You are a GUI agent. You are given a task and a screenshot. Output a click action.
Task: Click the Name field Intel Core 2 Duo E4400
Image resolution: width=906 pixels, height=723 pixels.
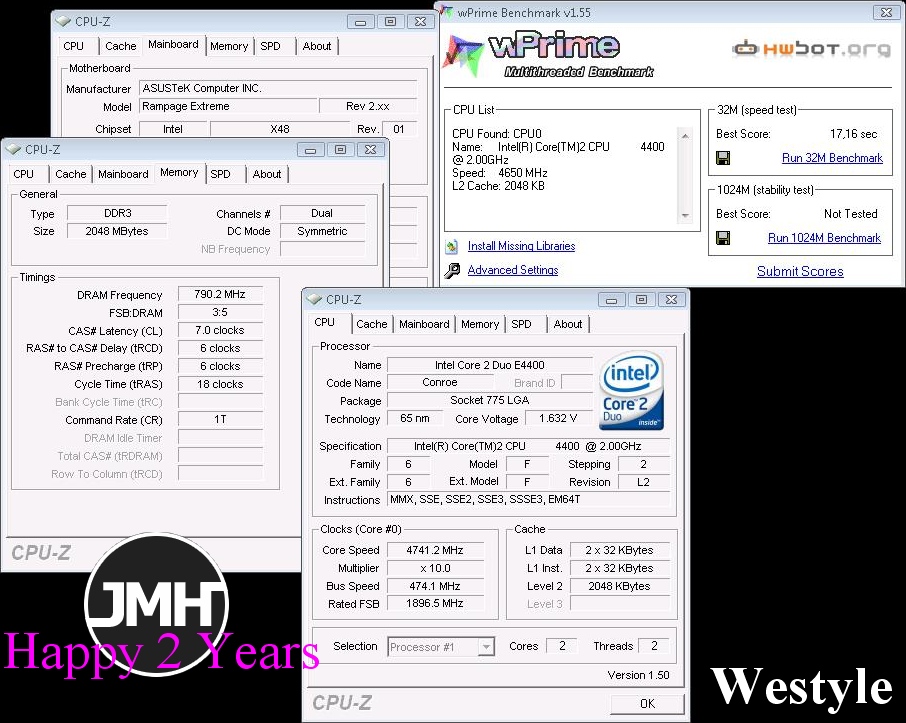tap(489, 365)
